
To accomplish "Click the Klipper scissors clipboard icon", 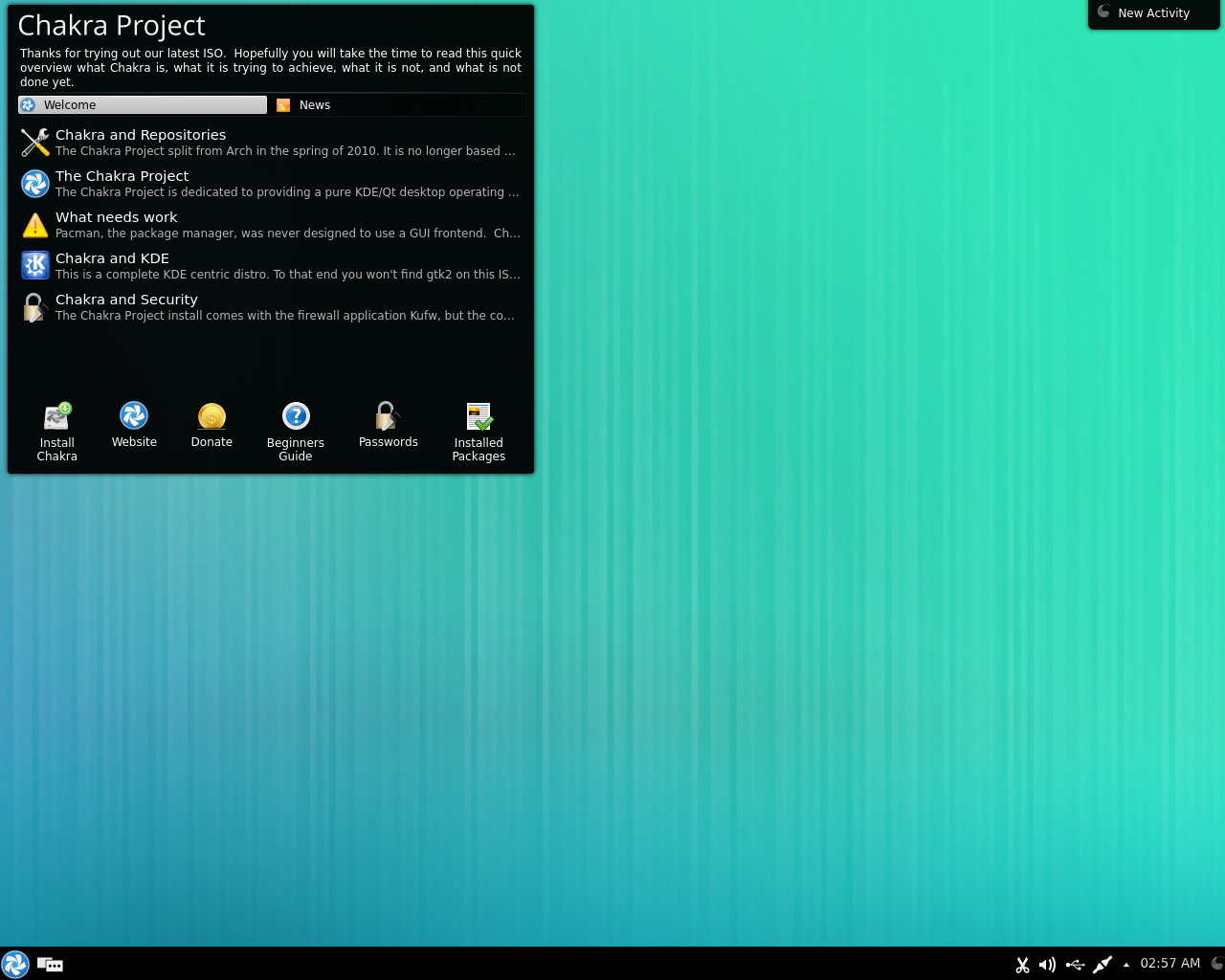I will [1022, 965].
